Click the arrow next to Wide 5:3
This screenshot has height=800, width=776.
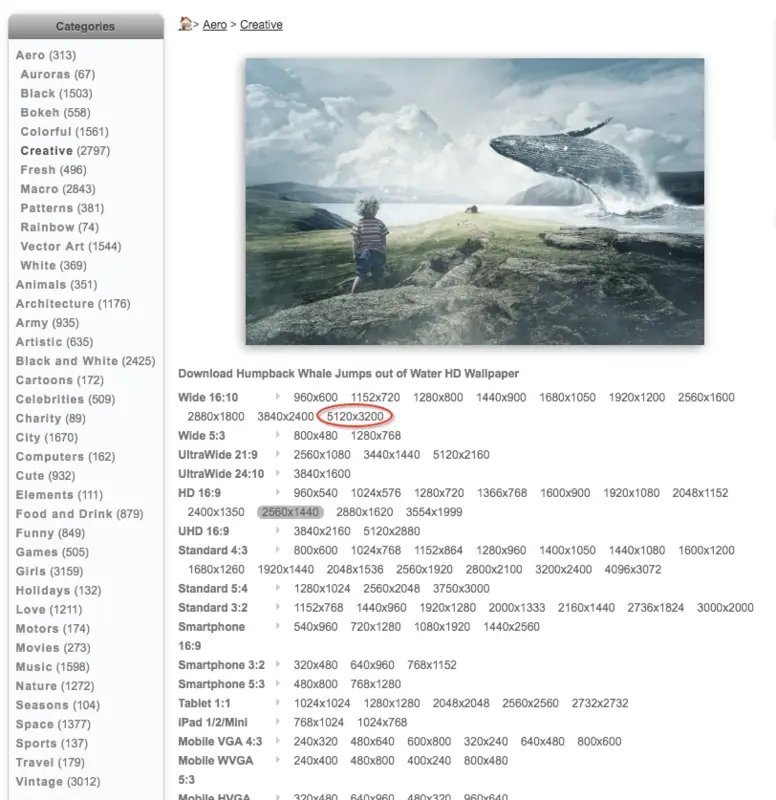[278, 435]
